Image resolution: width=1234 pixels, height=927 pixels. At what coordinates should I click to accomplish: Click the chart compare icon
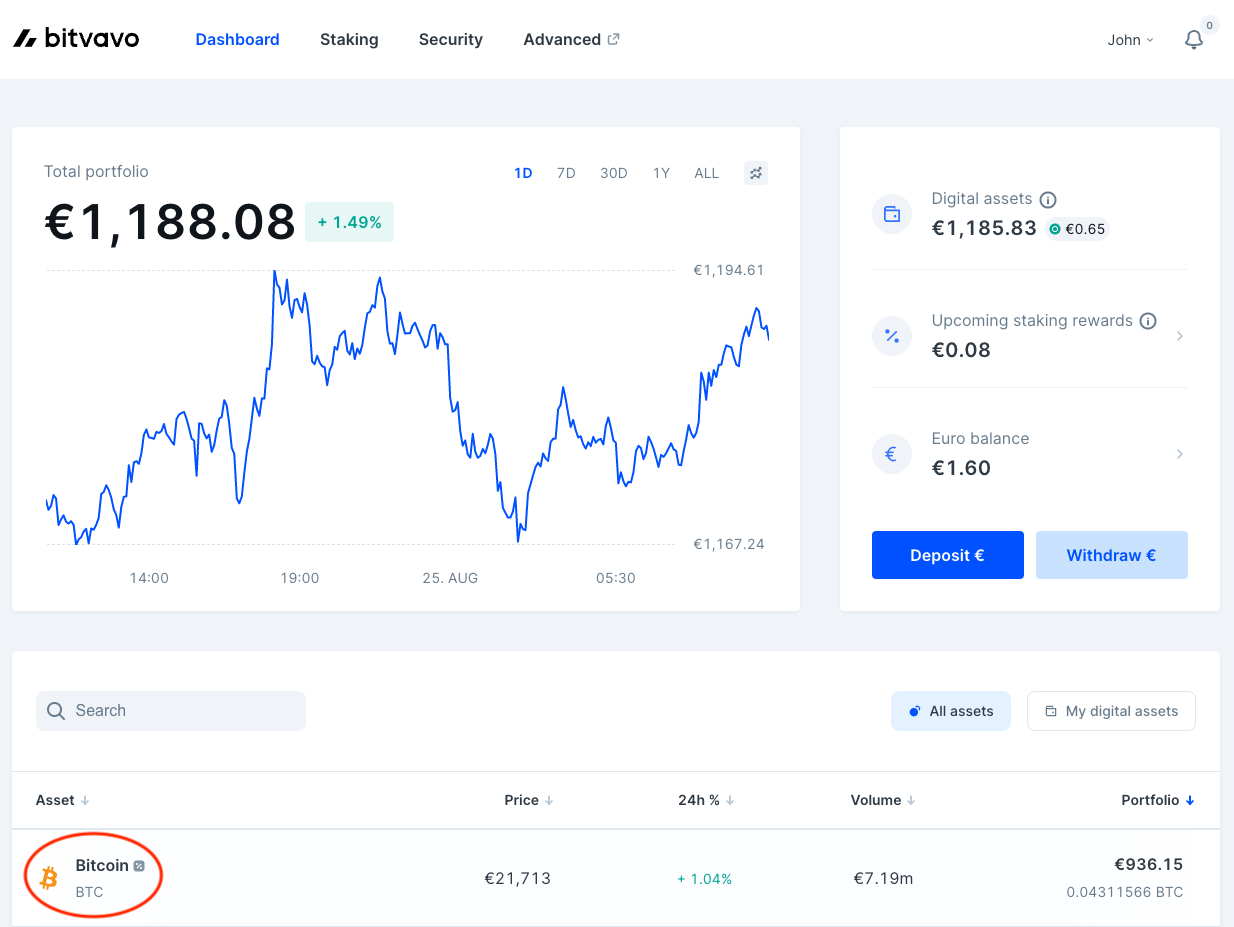[756, 173]
